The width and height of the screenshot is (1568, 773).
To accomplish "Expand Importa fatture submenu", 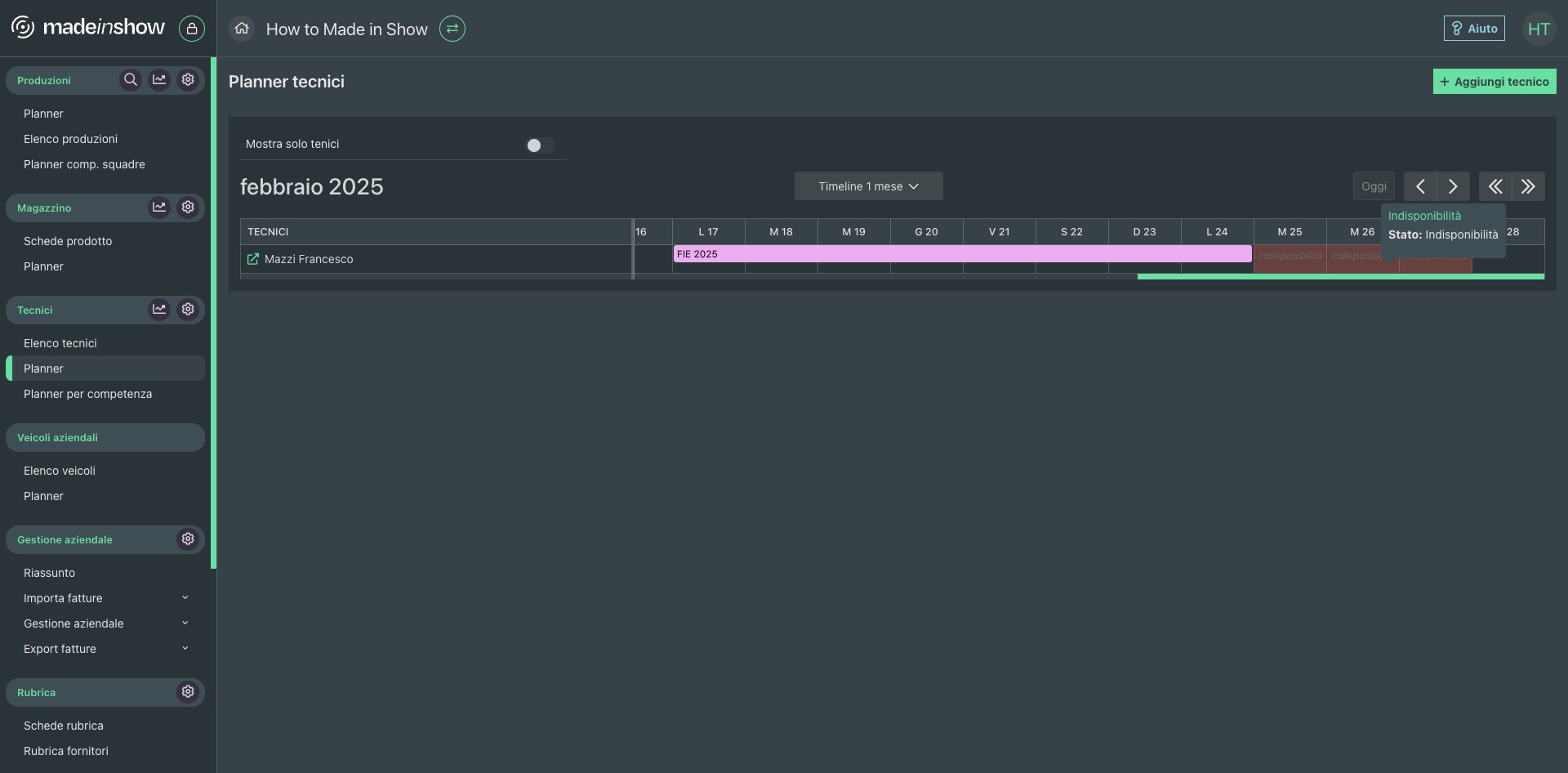I will (185, 598).
